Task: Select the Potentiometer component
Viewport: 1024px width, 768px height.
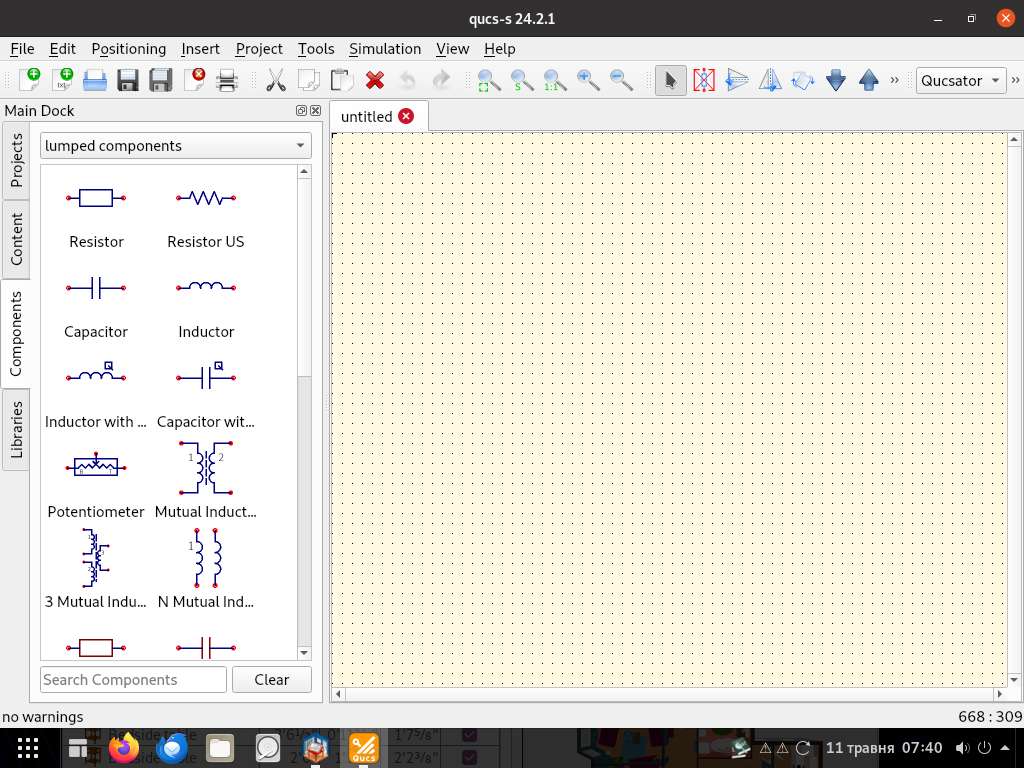Action: pyautogui.click(x=96, y=482)
